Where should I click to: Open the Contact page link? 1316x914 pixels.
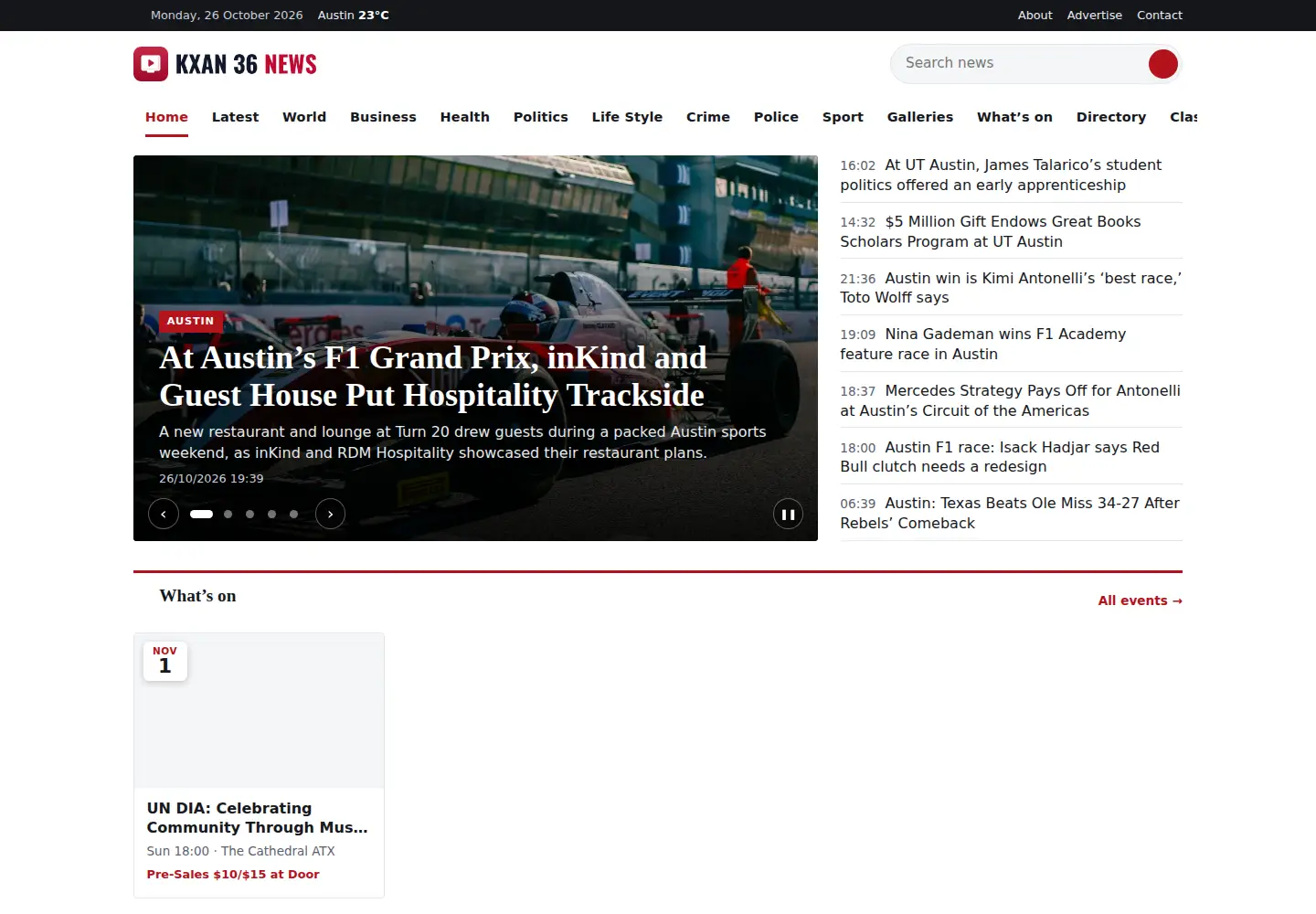pos(1160,16)
